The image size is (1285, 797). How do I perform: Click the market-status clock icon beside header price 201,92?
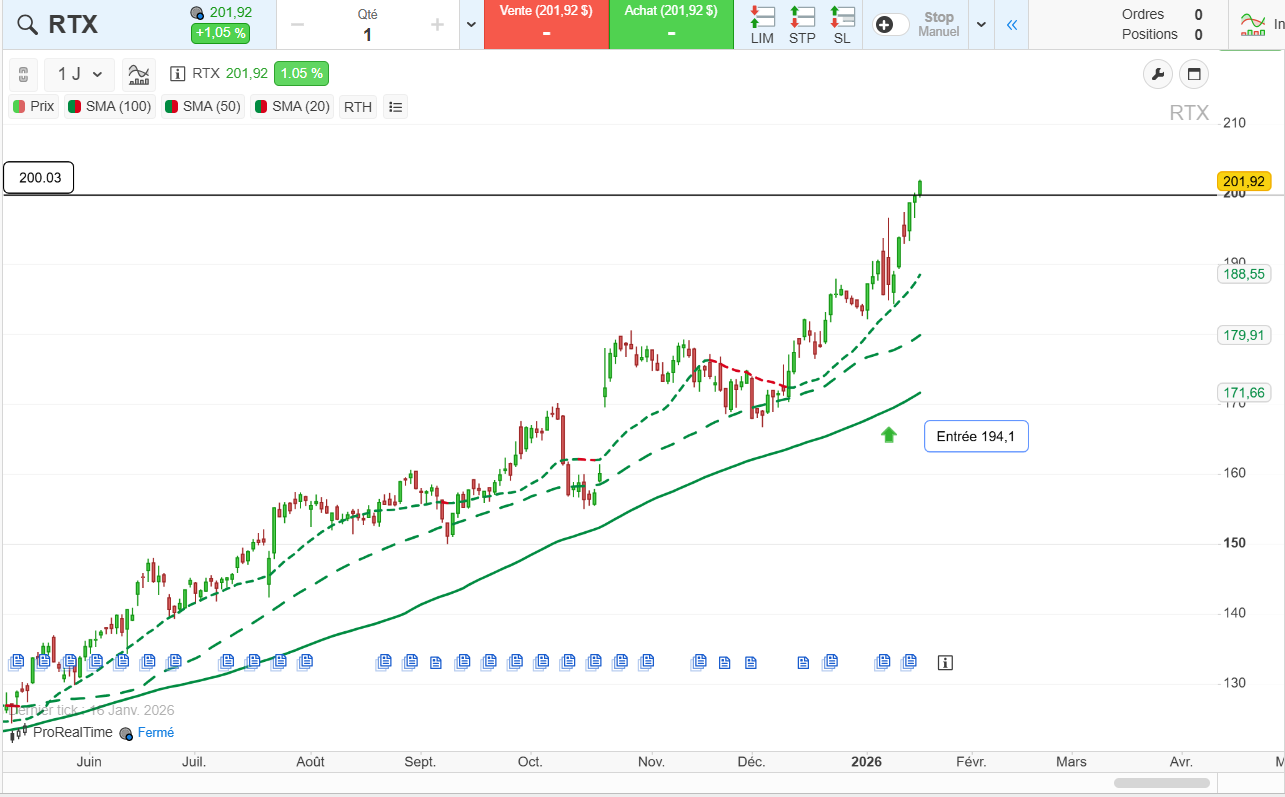197,13
